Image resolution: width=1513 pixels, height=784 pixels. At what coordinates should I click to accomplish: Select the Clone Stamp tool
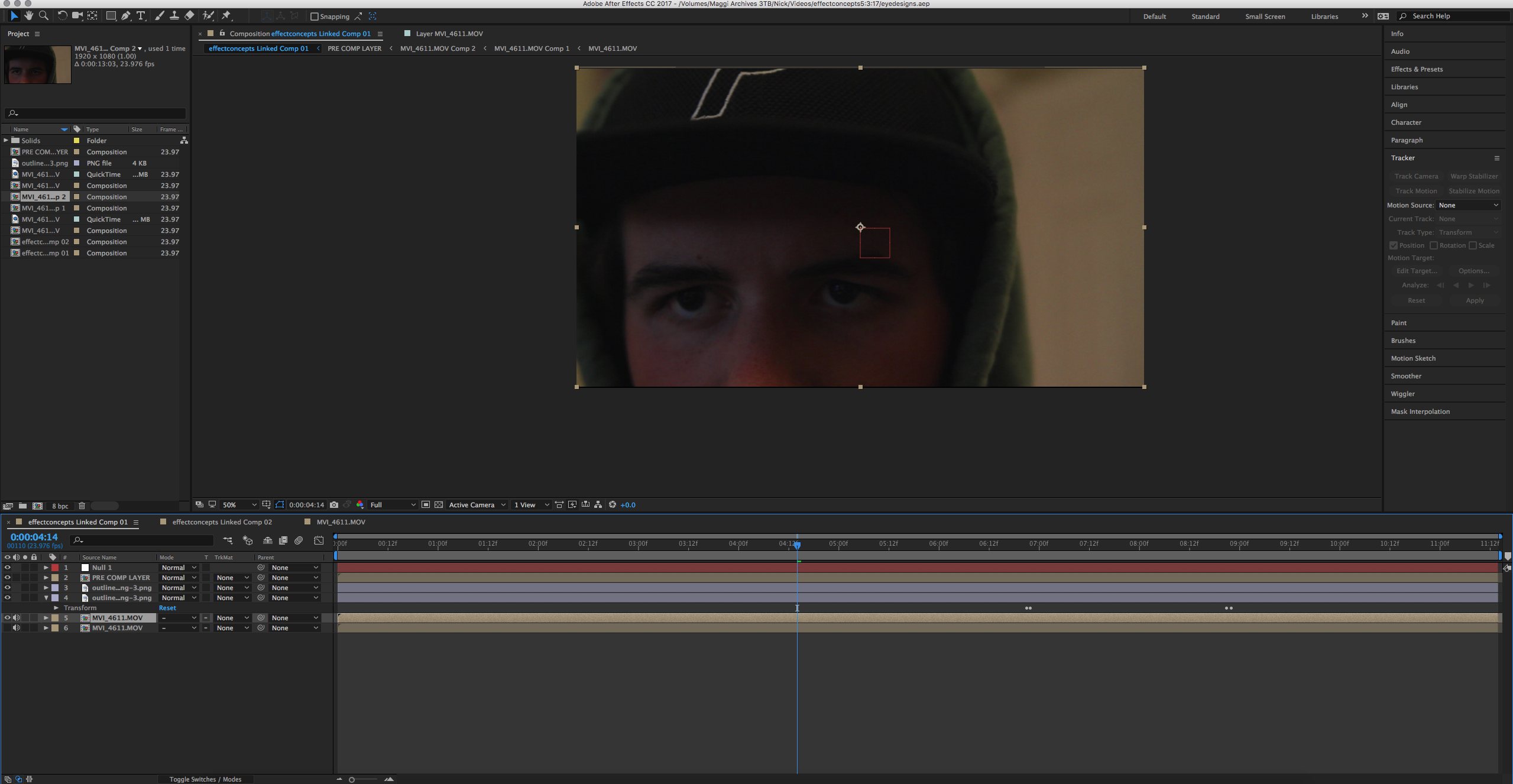[x=174, y=16]
